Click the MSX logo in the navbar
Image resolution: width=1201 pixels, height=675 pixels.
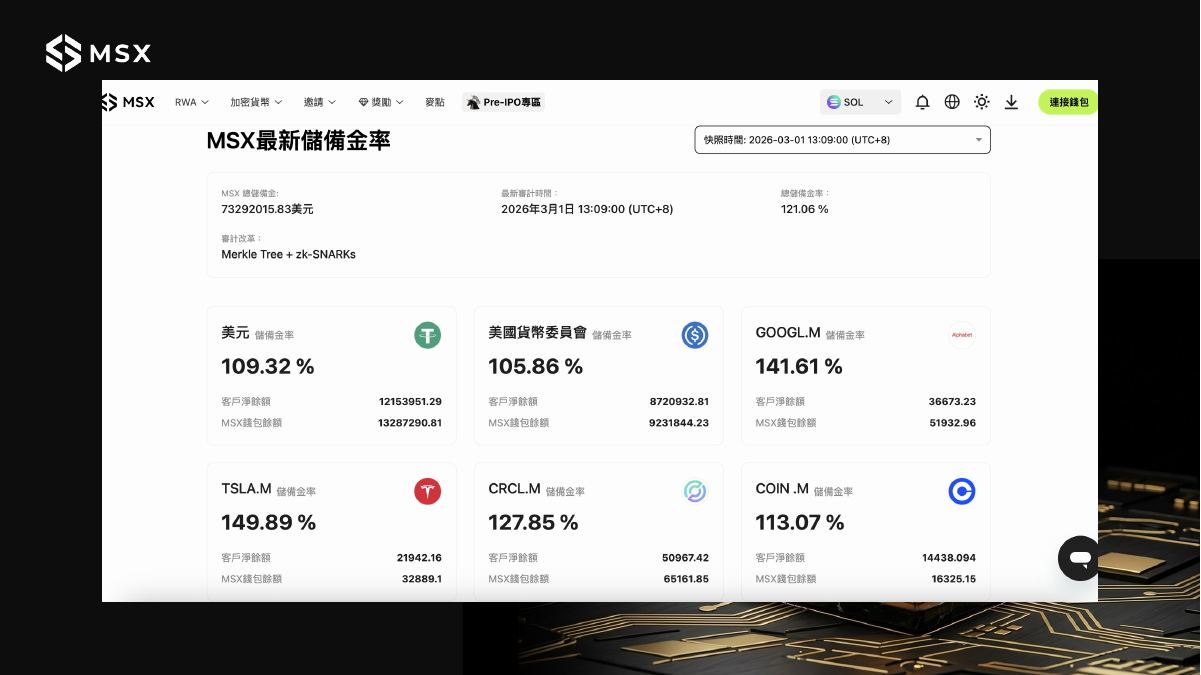pos(128,102)
